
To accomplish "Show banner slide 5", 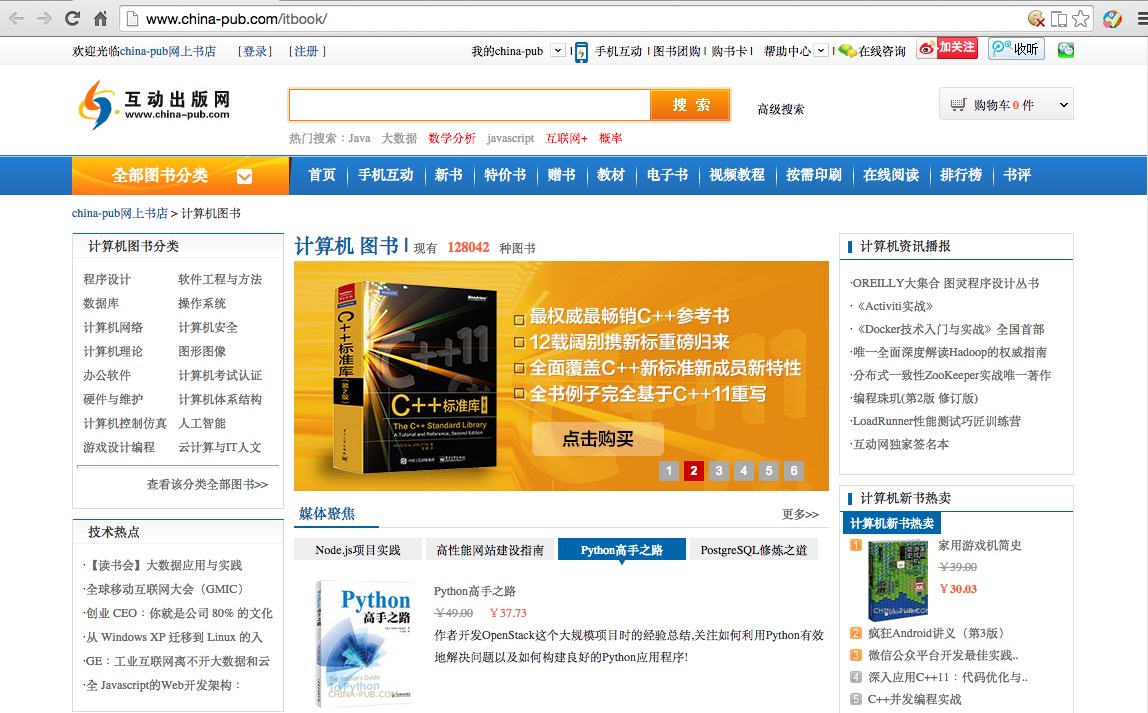I will (x=768, y=471).
